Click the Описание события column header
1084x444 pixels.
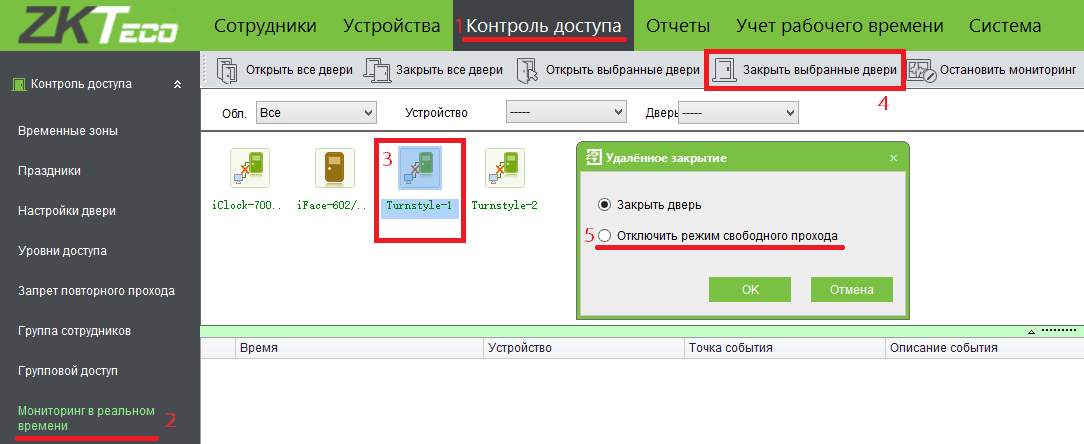click(984, 348)
